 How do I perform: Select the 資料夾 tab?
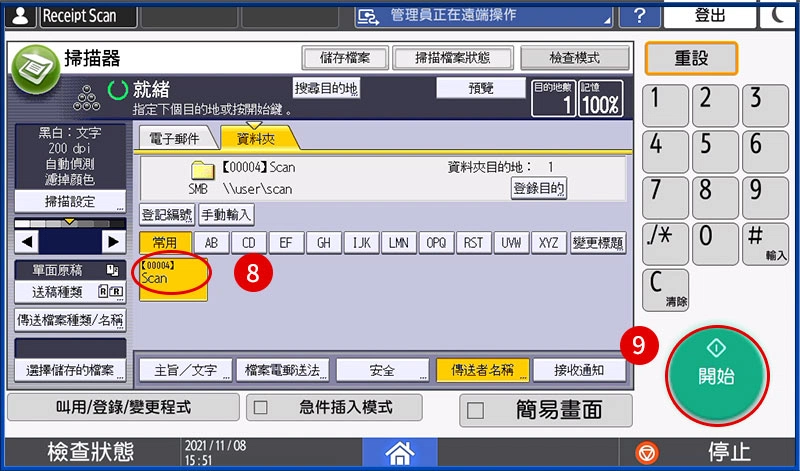pyautogui.click(x=256, y=138)
